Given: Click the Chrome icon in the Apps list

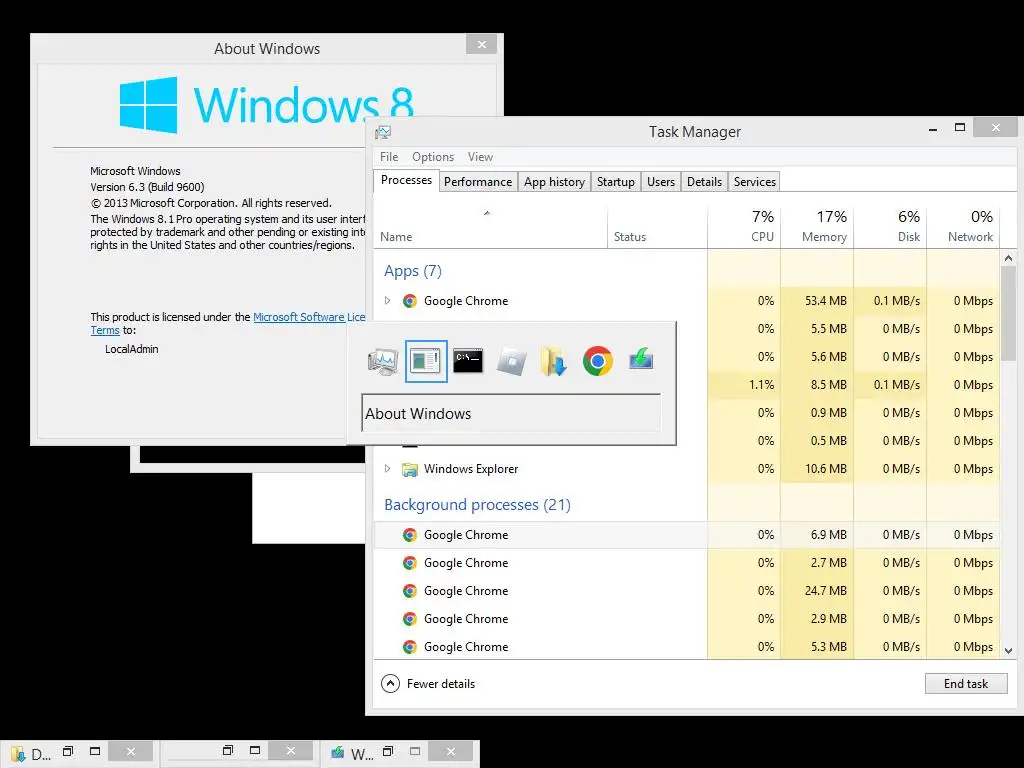Looking at the screenshot, I should (x=409, y=300).
